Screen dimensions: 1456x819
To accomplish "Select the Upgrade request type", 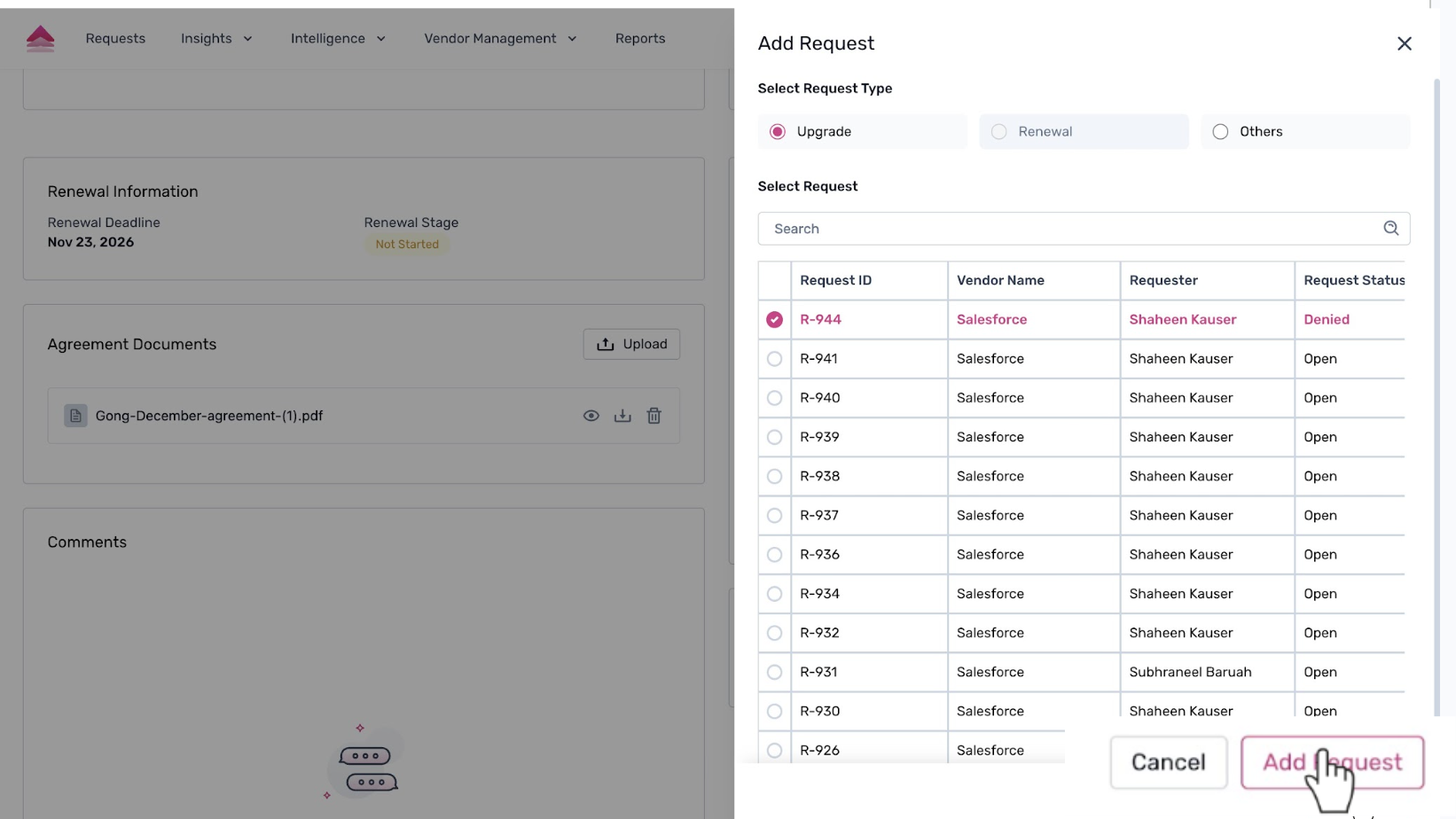I will (778, 132).
